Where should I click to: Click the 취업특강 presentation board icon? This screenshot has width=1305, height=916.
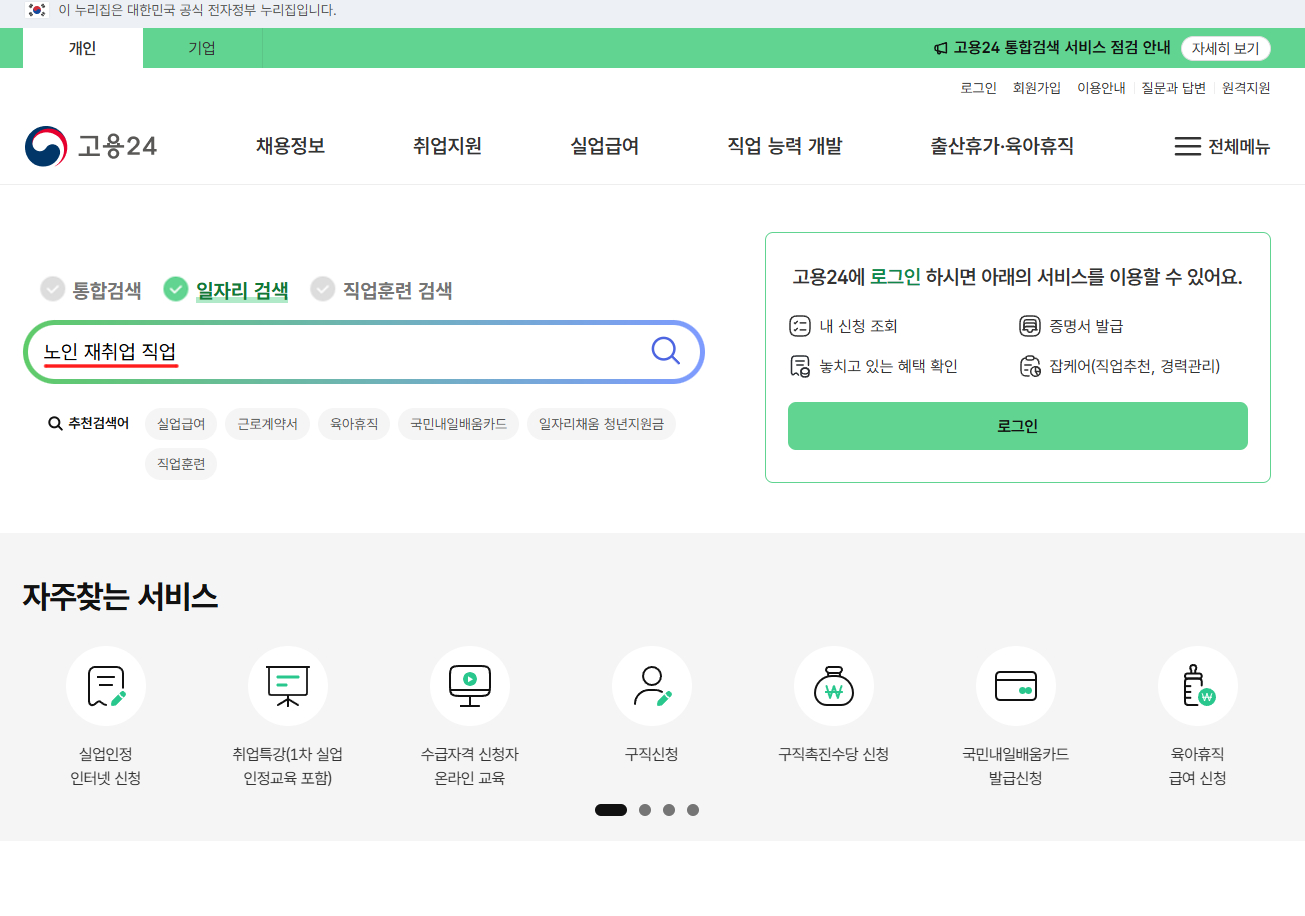tap(288, 686)
